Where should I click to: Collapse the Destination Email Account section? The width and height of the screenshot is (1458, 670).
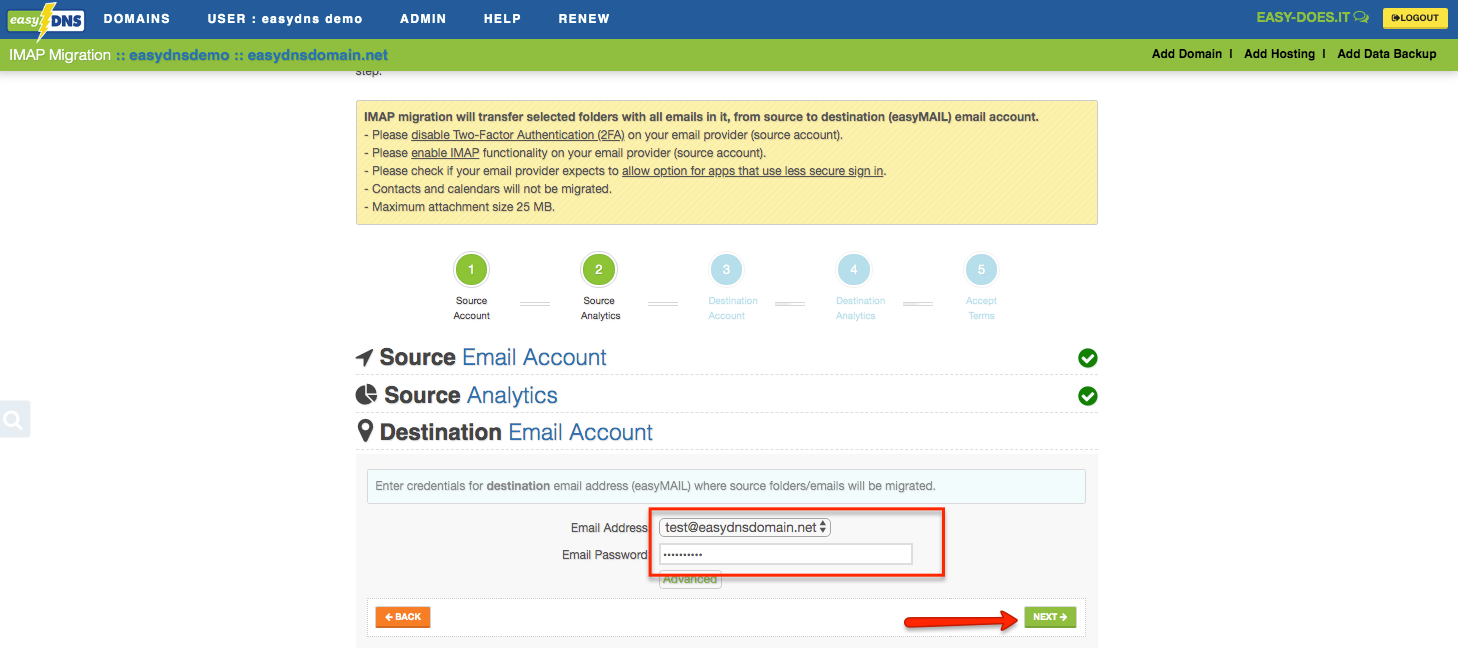tap(727, 432)
